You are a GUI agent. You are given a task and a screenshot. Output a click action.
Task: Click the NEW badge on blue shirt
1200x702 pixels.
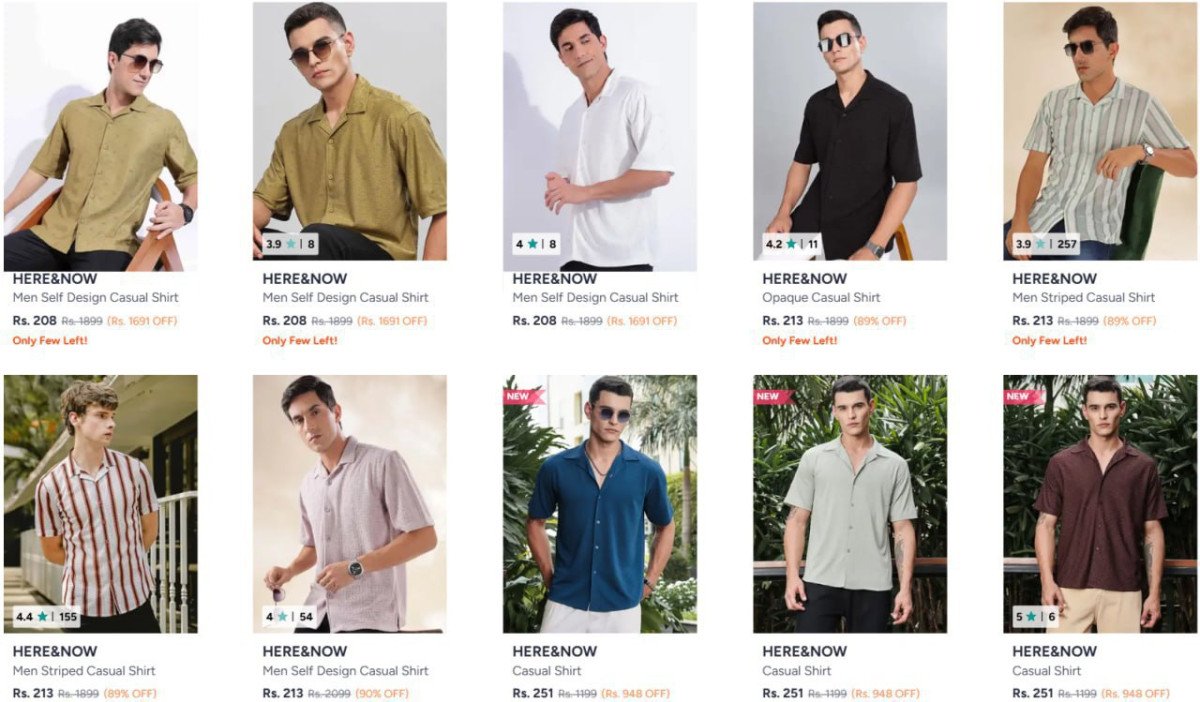tap(523, 397)
